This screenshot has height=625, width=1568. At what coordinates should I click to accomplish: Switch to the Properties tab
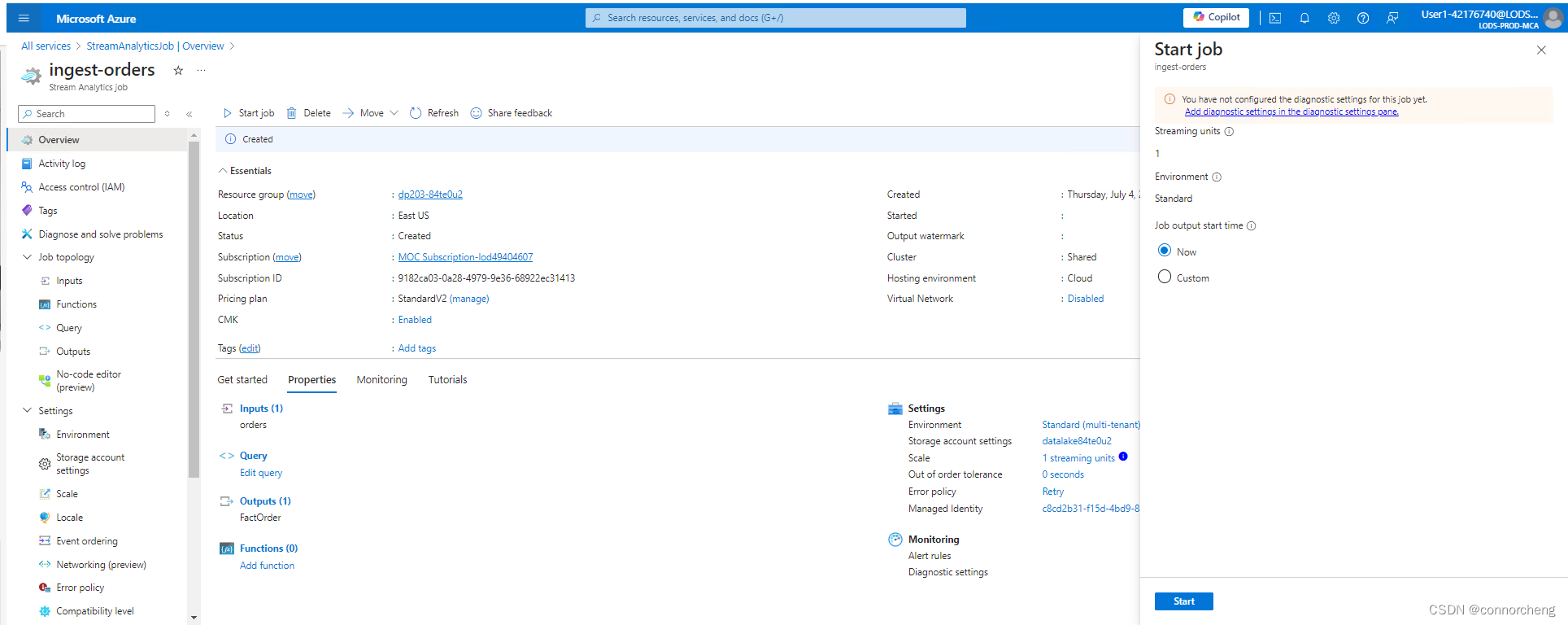311,380
